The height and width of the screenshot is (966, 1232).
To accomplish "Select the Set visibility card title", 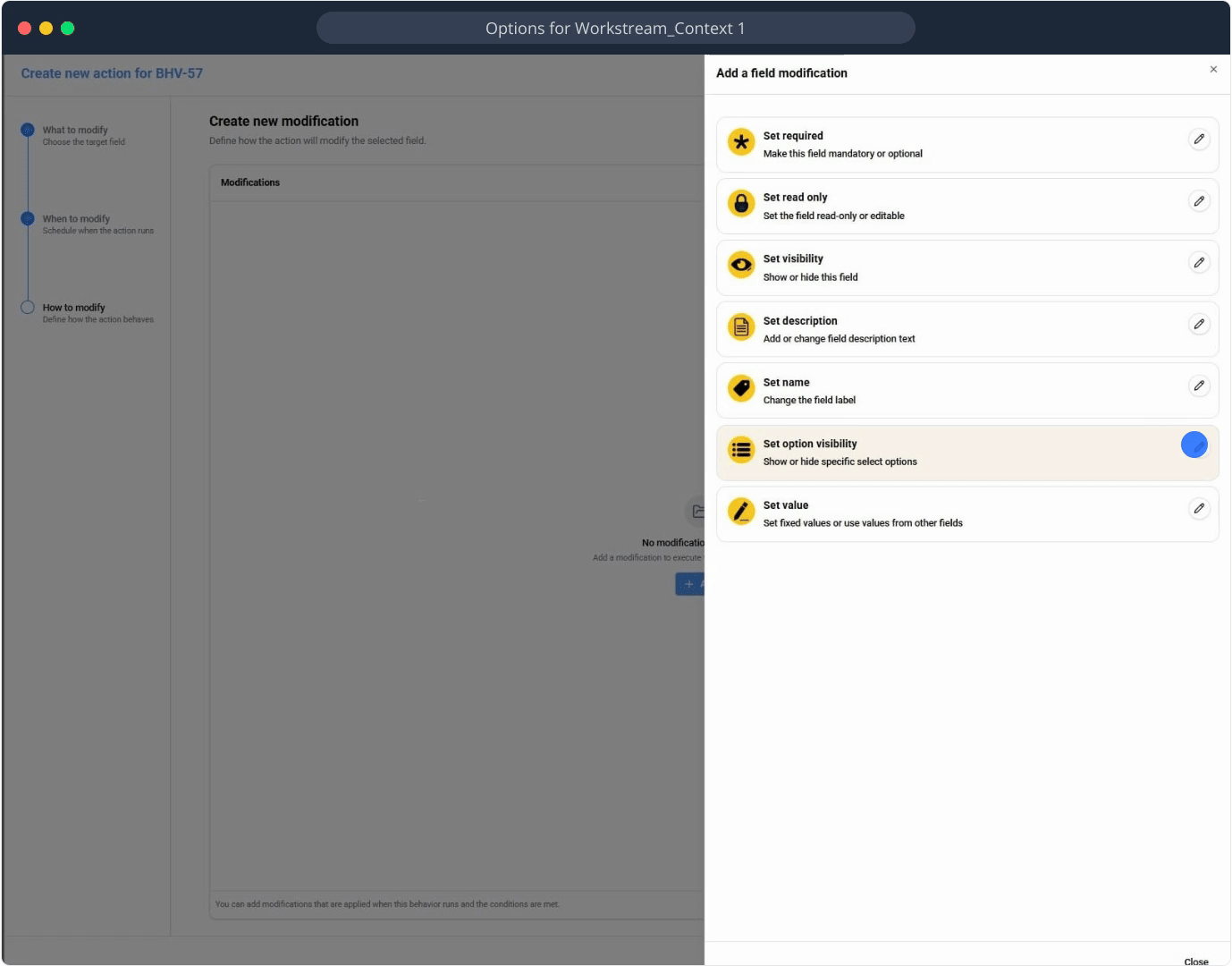I will [793, 259].
